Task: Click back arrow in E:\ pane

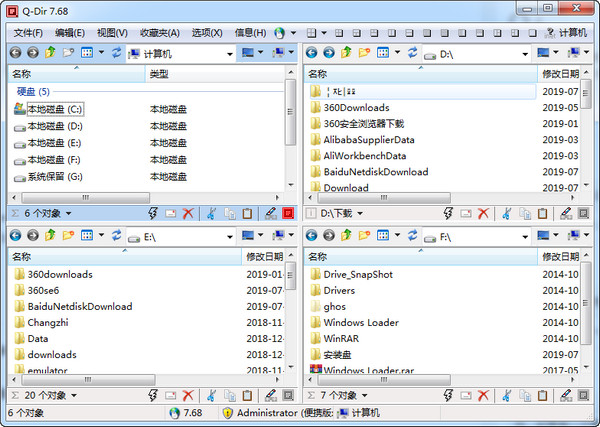Action: [16, 235]
